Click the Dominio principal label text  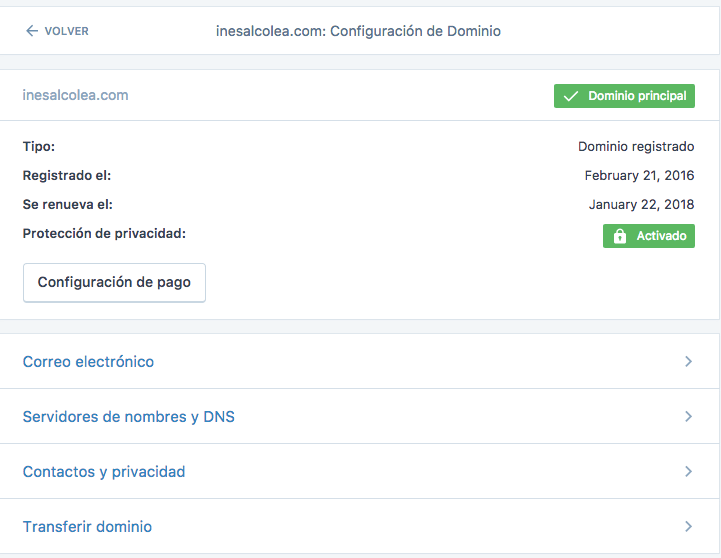click(637, 96)
